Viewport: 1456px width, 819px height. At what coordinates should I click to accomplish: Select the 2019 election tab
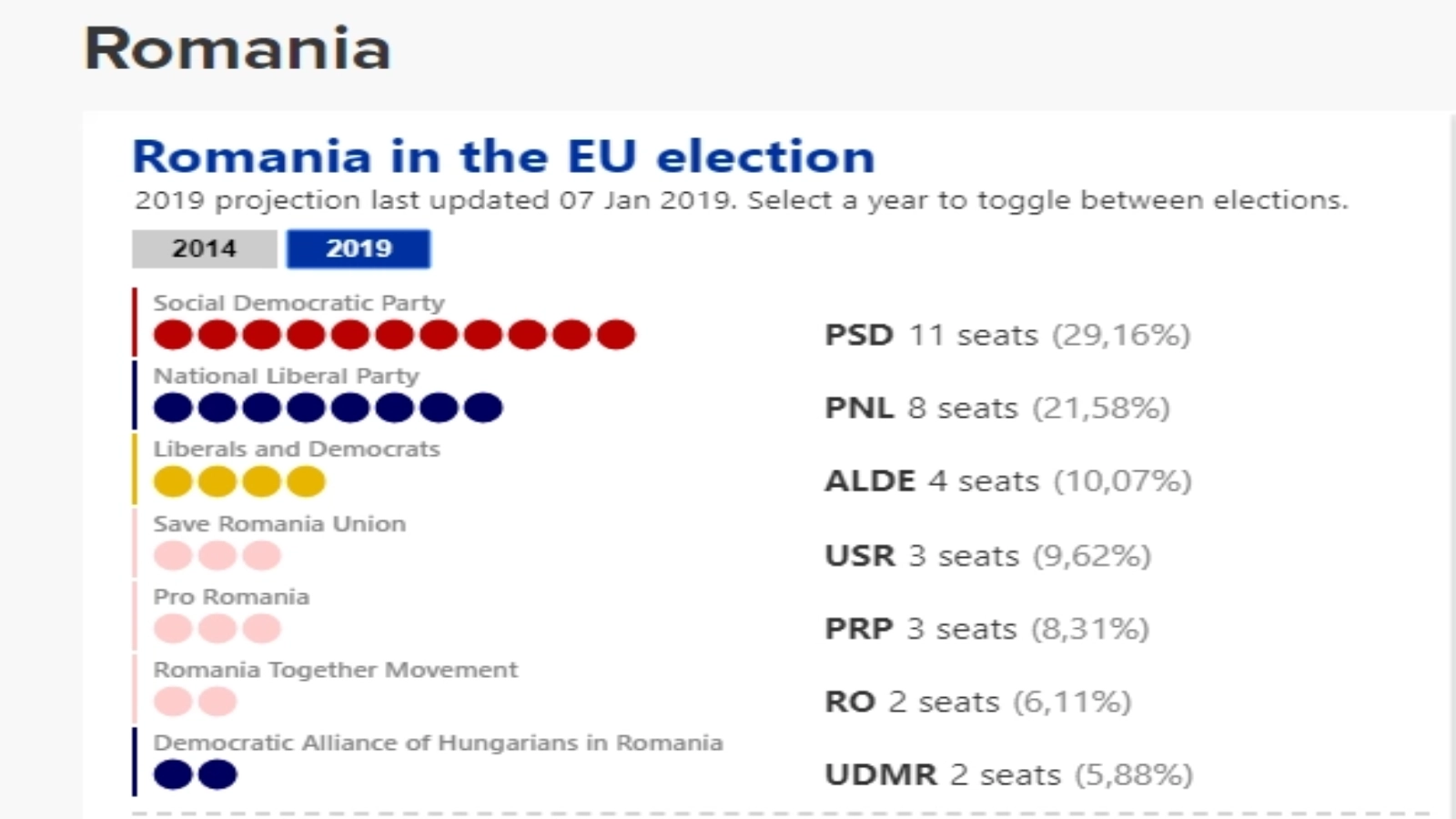click(359, 248)
